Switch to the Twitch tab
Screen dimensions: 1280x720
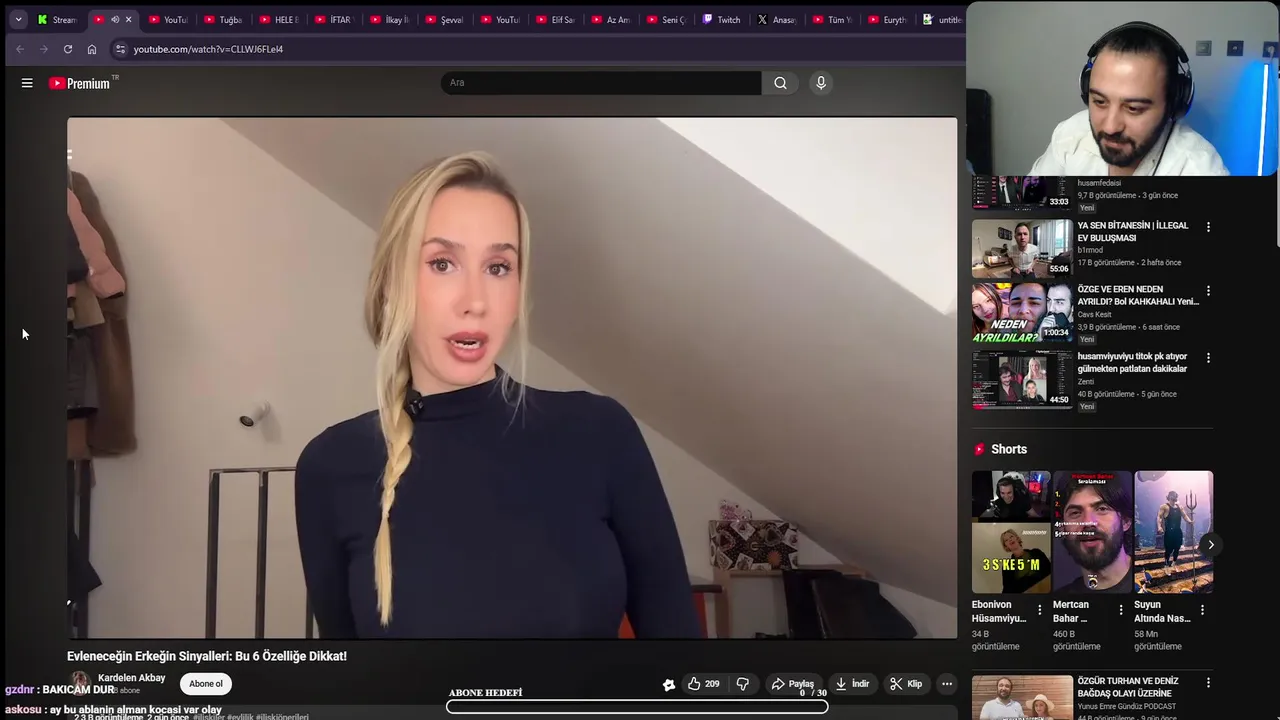pyautogui.click(x=722, y=19)
